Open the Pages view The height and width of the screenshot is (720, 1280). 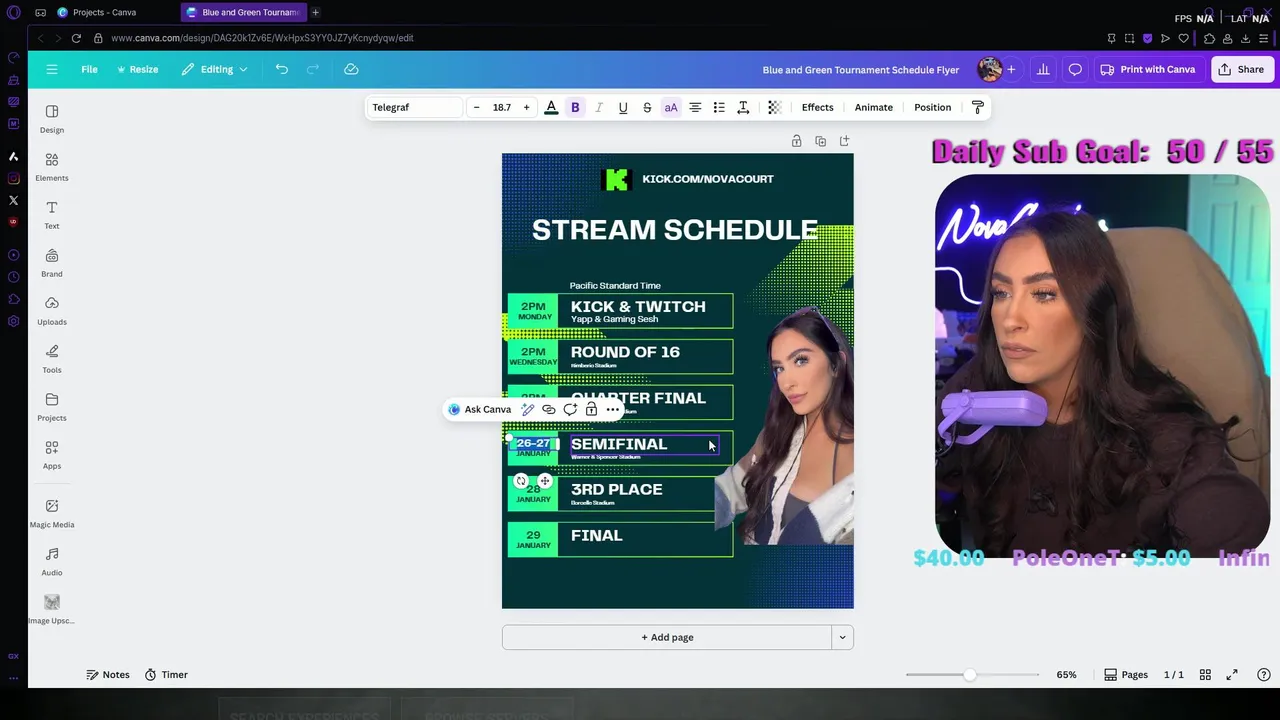(x=1126, y=675)
